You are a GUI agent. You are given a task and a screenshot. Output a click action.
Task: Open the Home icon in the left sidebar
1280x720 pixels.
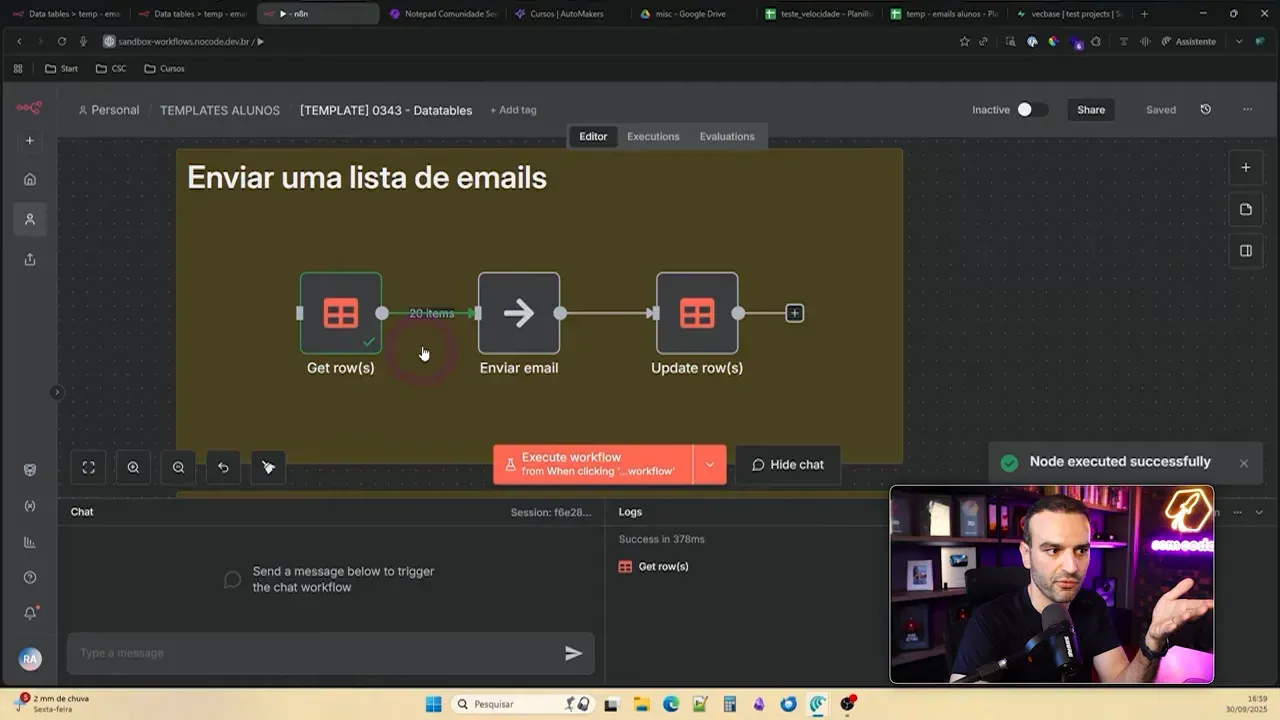click(x=29, y=180)
